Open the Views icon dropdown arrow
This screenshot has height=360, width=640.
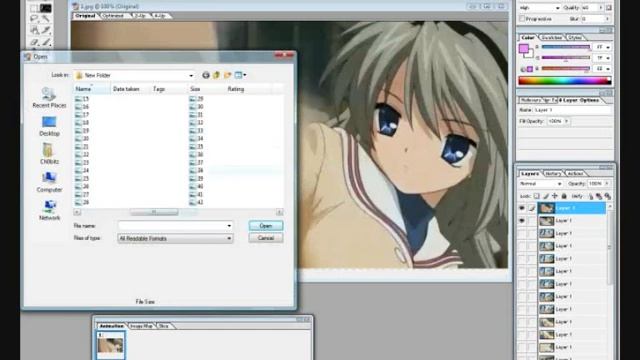coord(244,75)
